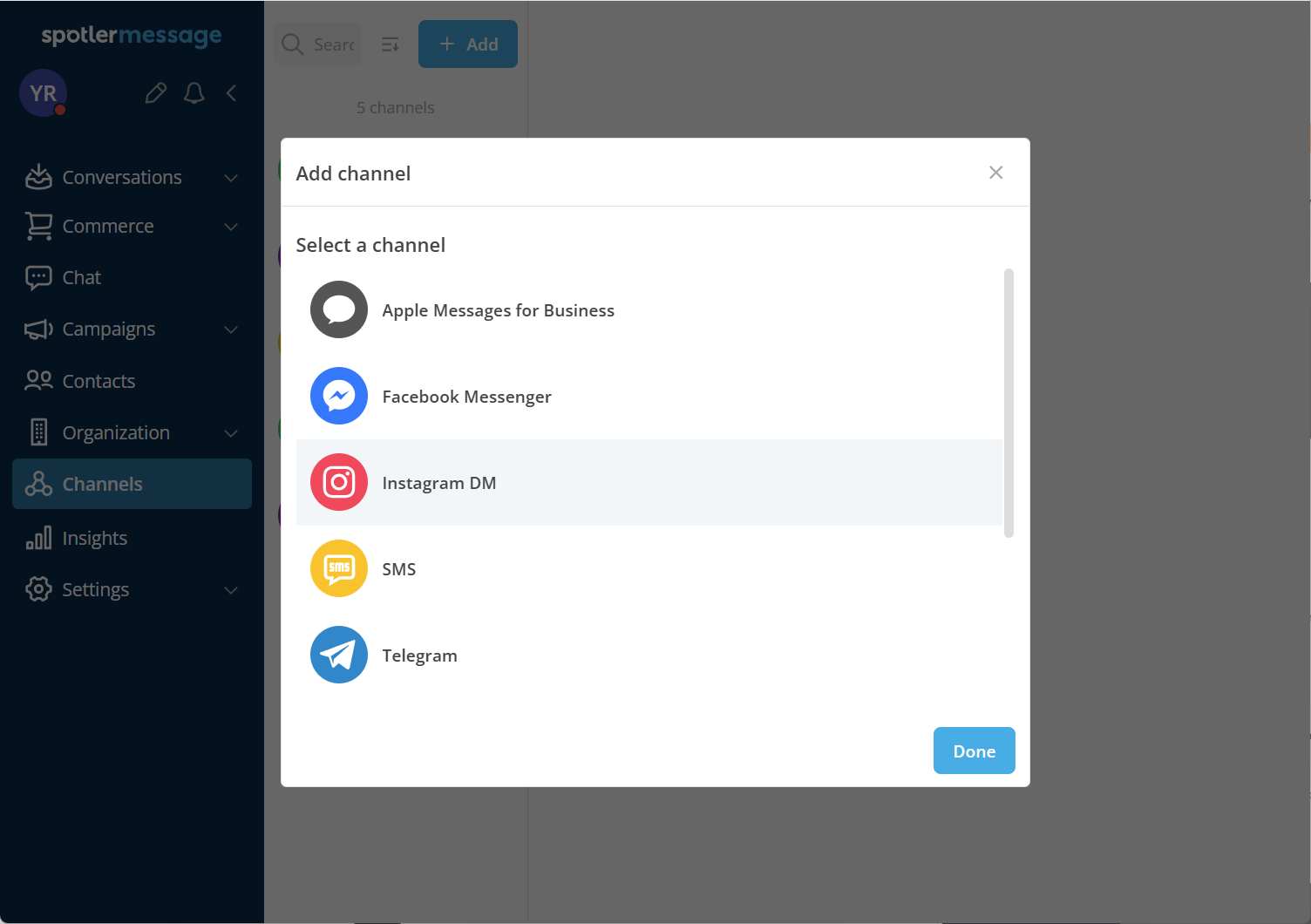Open notifications via the bell icon
This screenshot has height=924, width=1311.
click(x=194, y=93)
